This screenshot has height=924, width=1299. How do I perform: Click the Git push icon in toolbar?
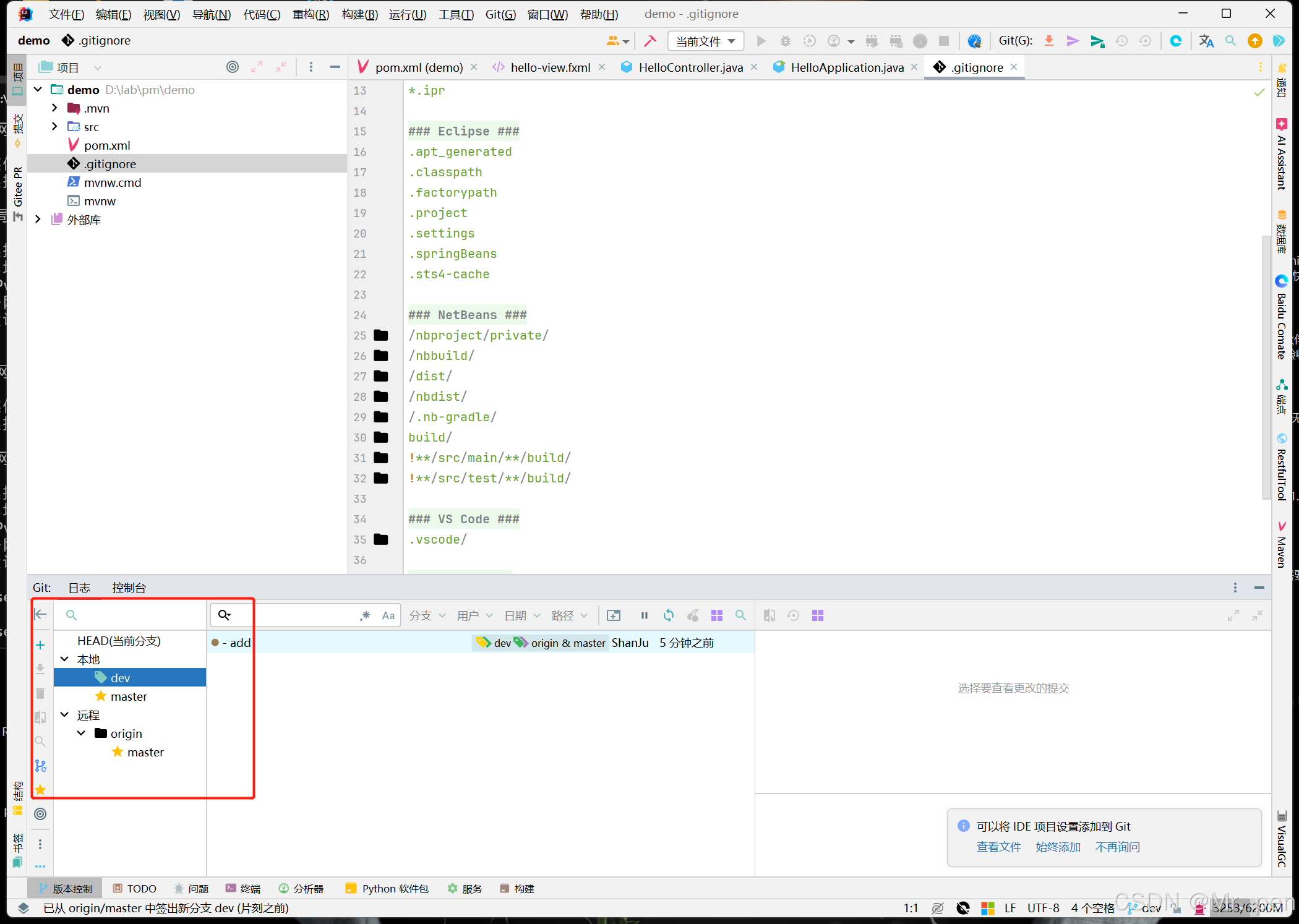[1097, 41]
